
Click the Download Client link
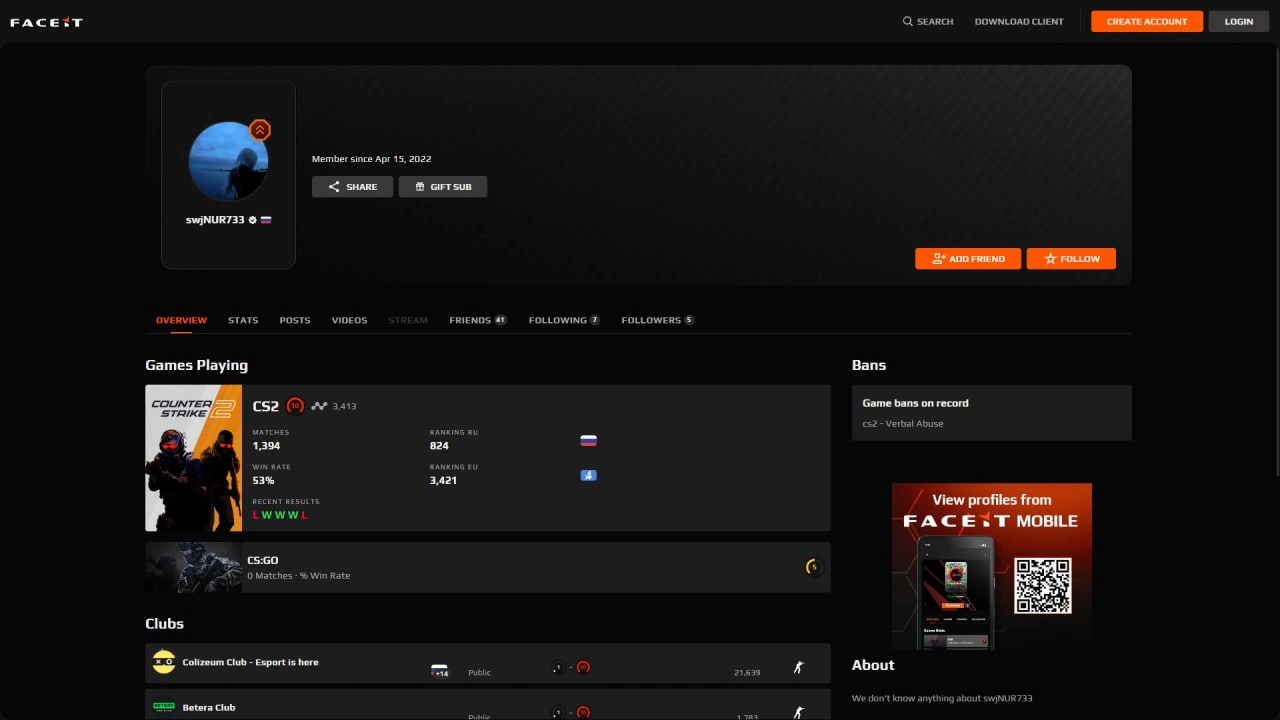click(x=1019, y=21)
